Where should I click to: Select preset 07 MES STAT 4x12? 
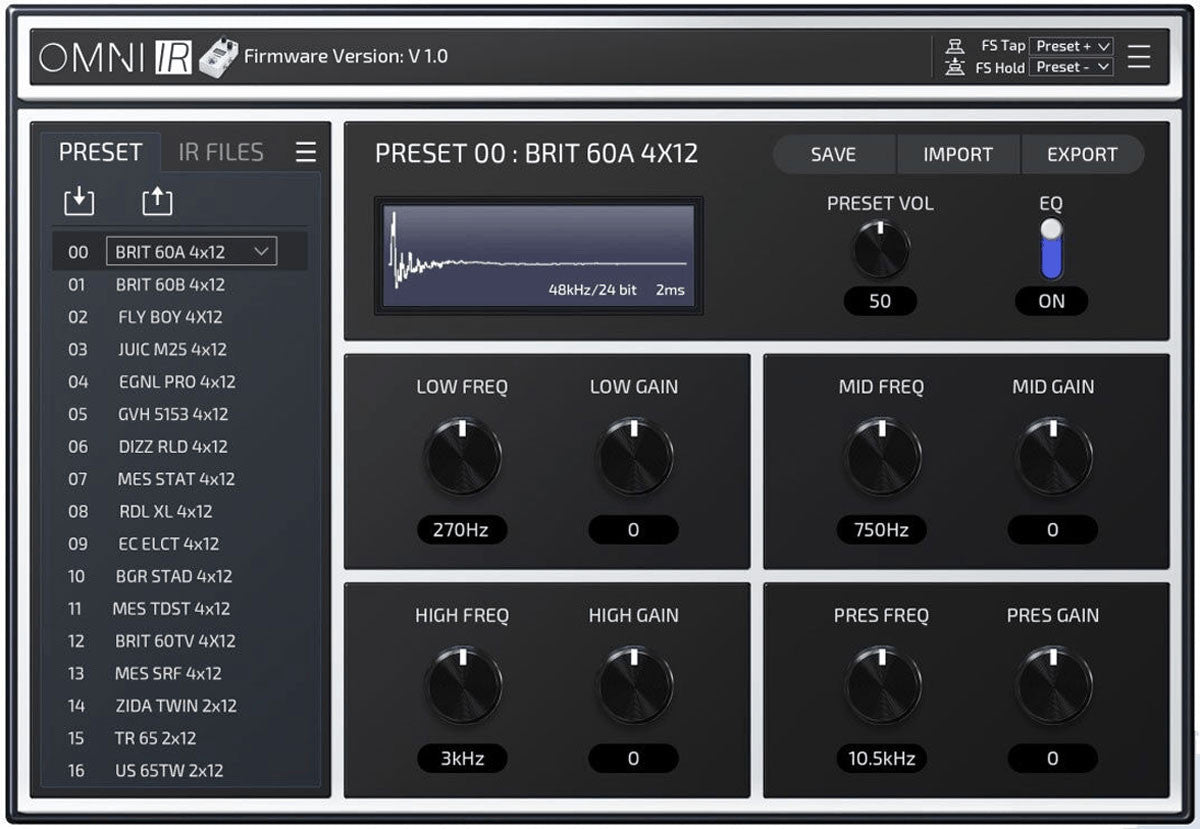[x=180, y=479]
